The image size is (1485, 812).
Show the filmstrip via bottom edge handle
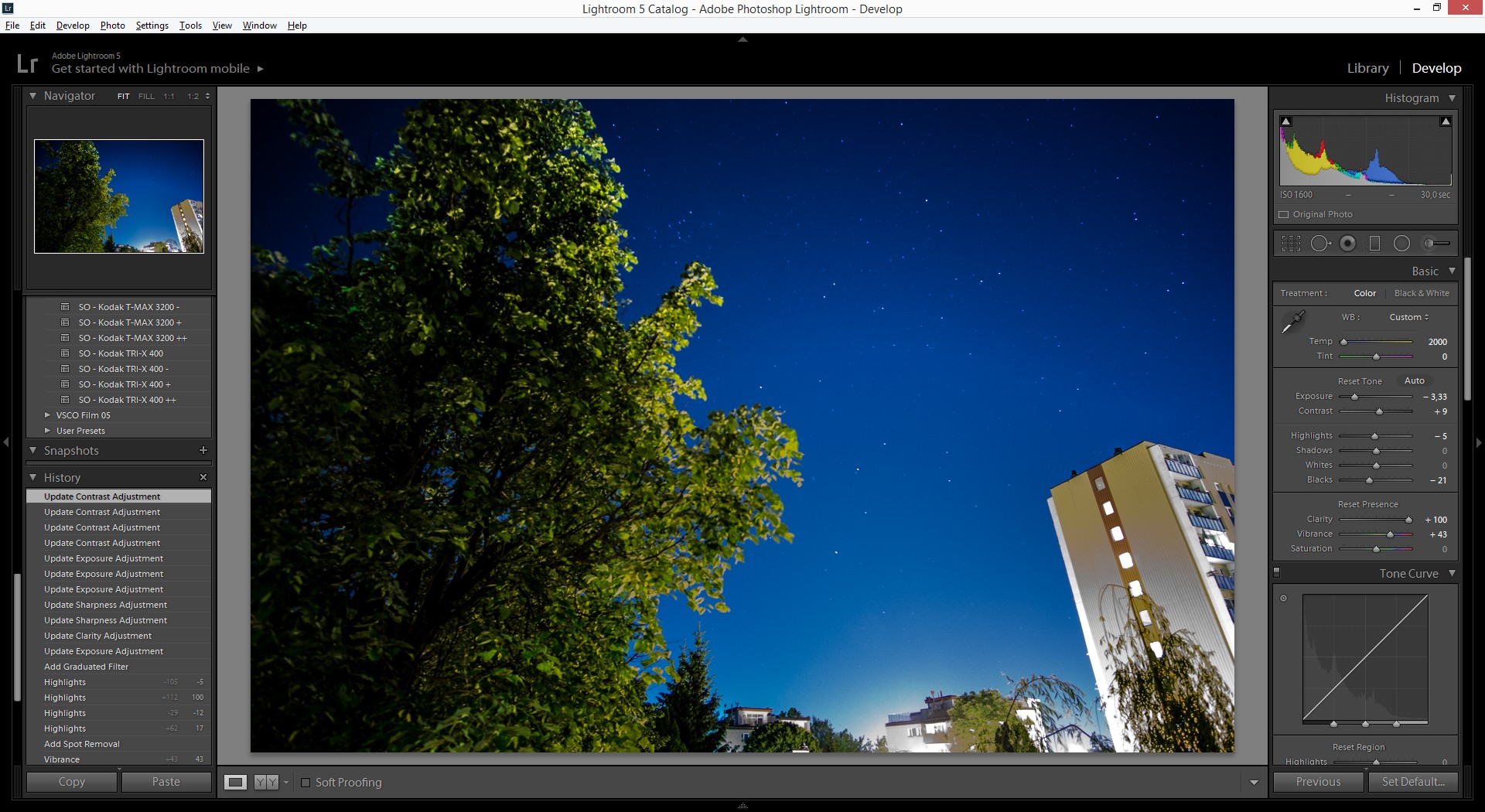(x=742, y=806)
